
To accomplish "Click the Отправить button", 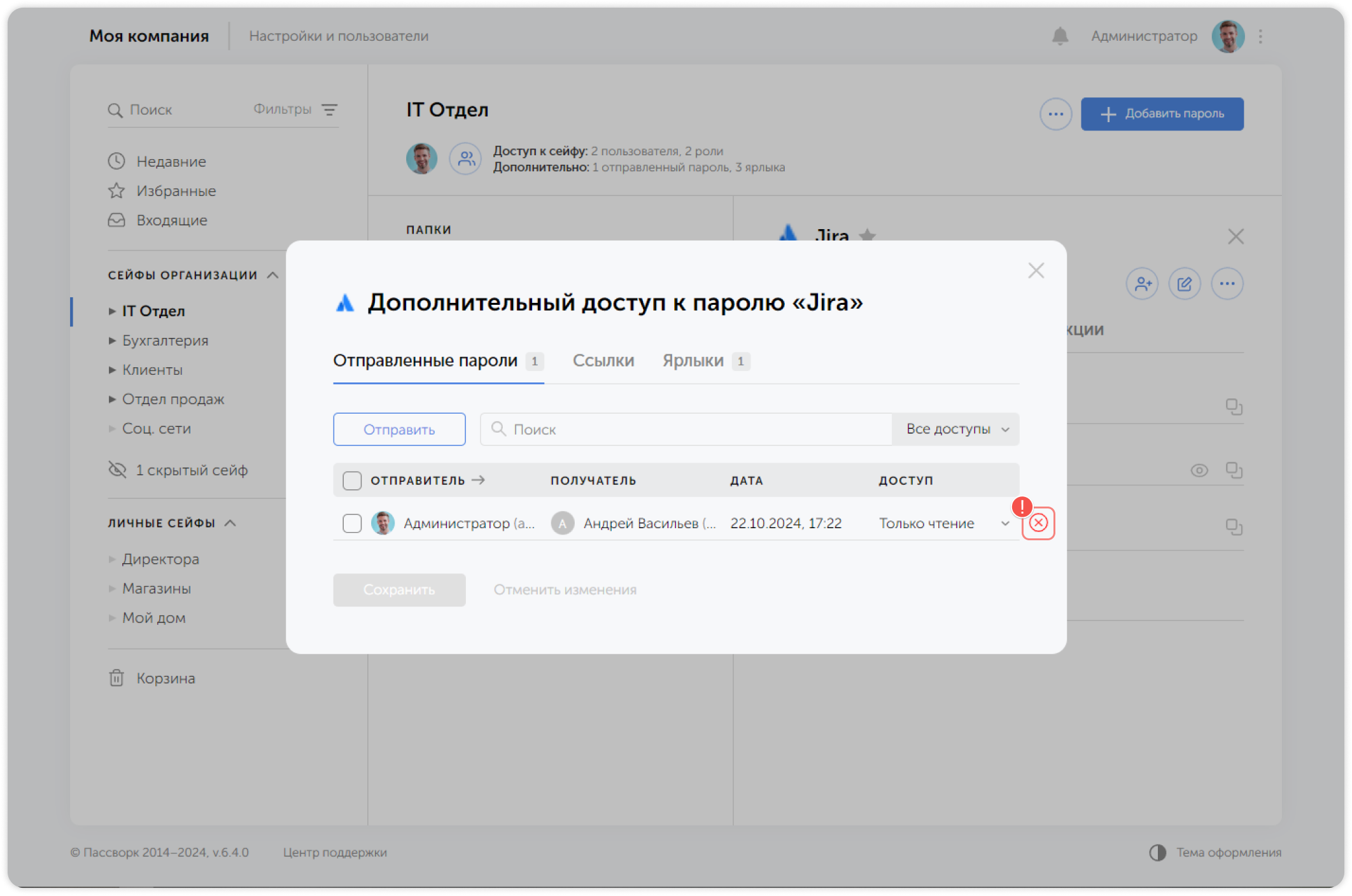I will 399,429.
